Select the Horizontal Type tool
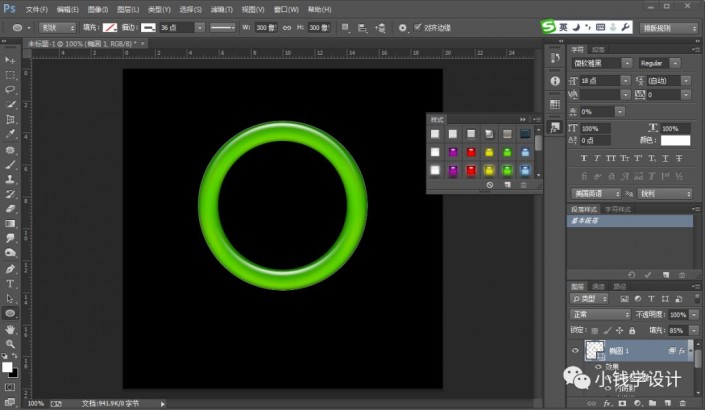 (11, 283)
